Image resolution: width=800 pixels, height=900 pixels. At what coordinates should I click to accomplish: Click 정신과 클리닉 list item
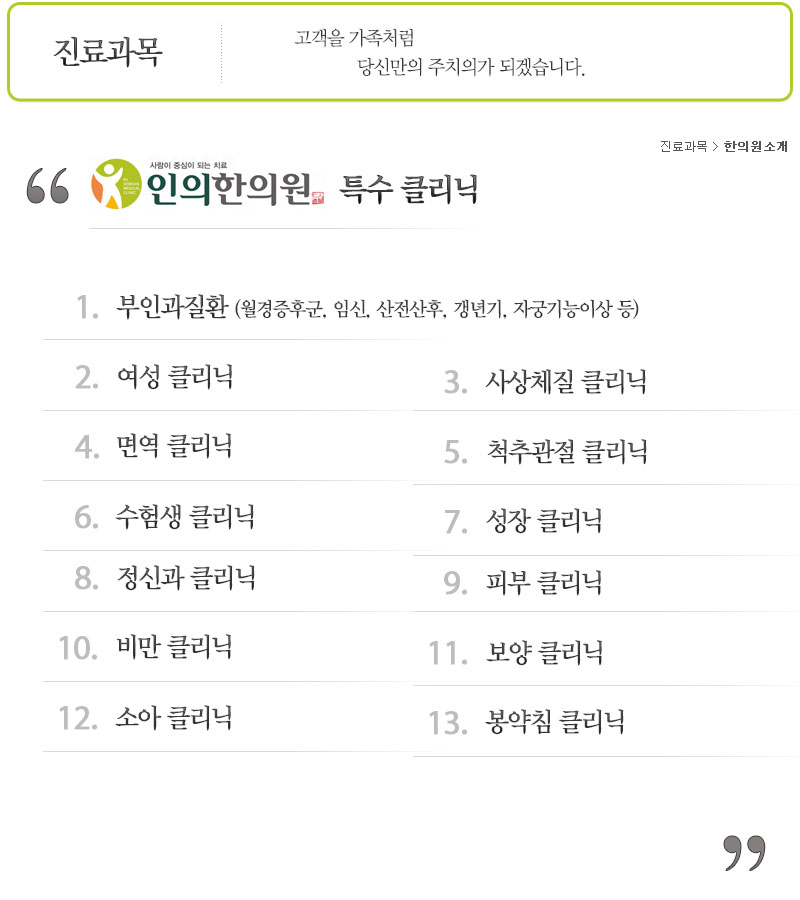186,578
